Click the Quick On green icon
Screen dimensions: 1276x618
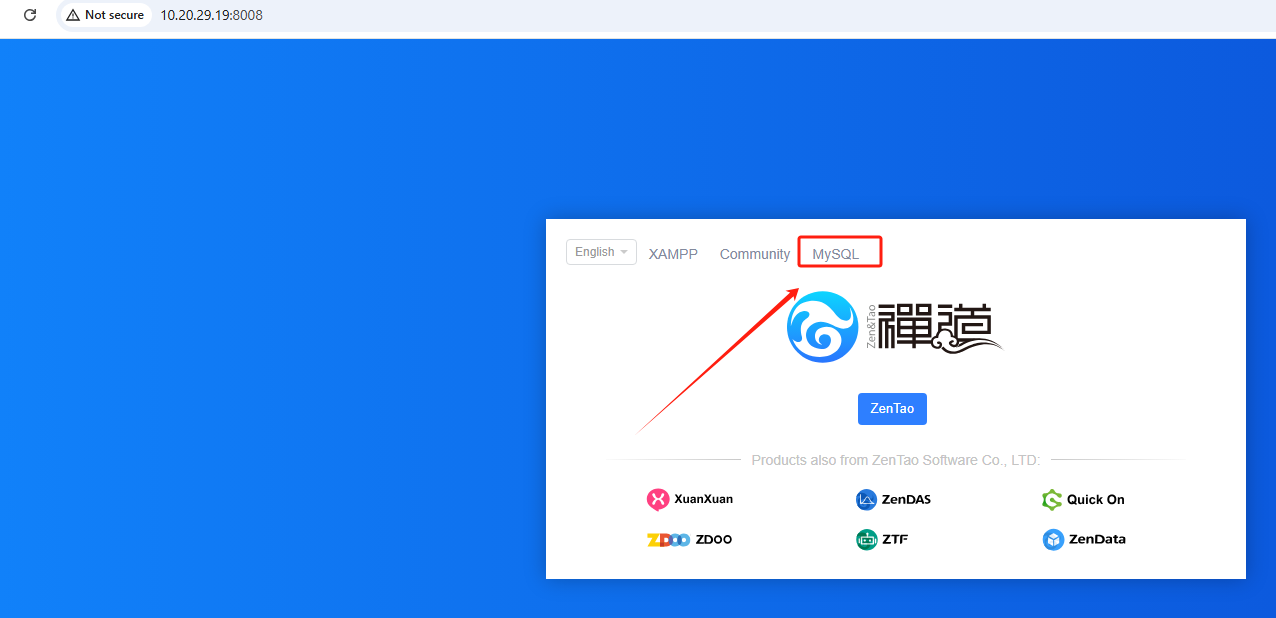pyautogui.click(x=1052, y=500)
